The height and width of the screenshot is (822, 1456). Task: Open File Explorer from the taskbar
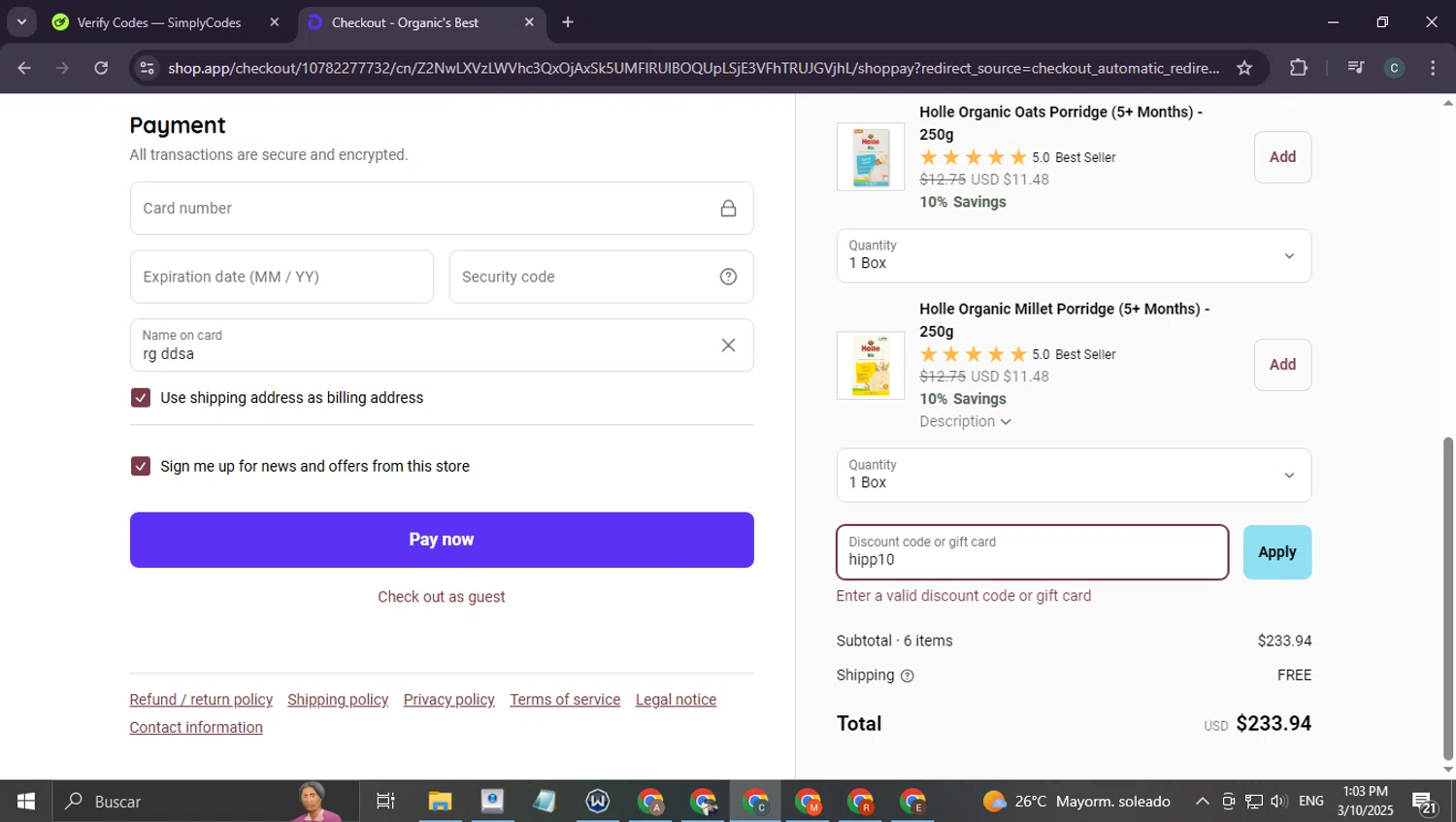pyautogui.click(x=440, y=802)
